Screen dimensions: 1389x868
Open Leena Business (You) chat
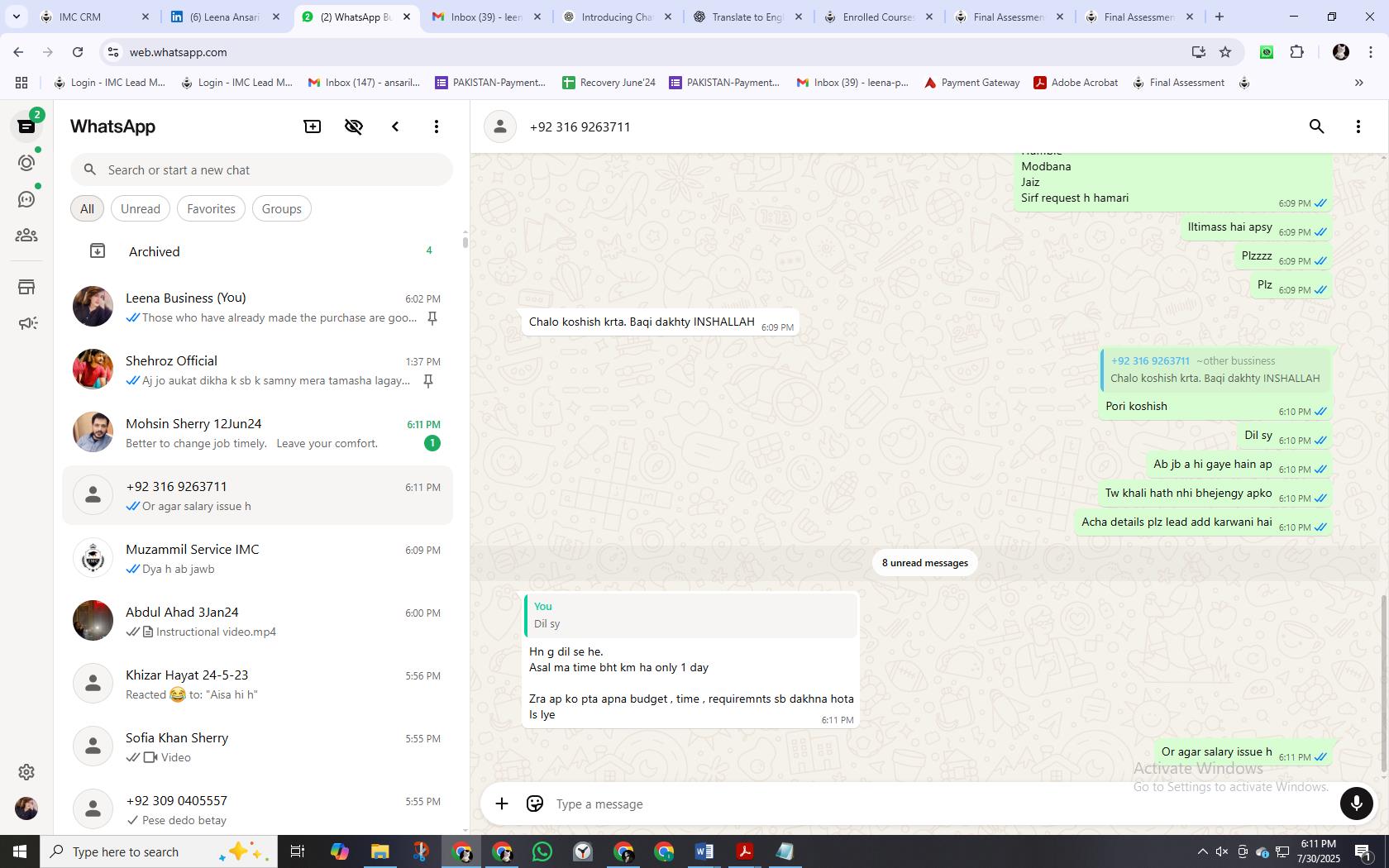click(x=258, y=307)
